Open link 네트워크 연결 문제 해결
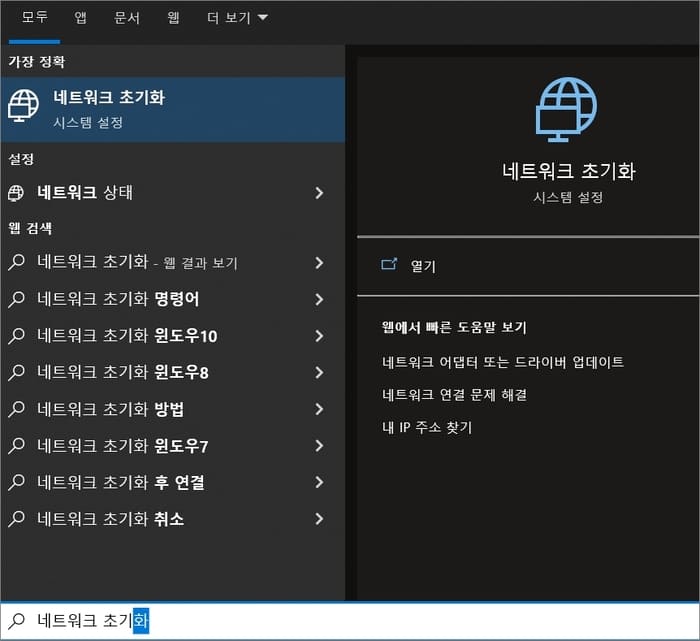 (x=454, y=395)
